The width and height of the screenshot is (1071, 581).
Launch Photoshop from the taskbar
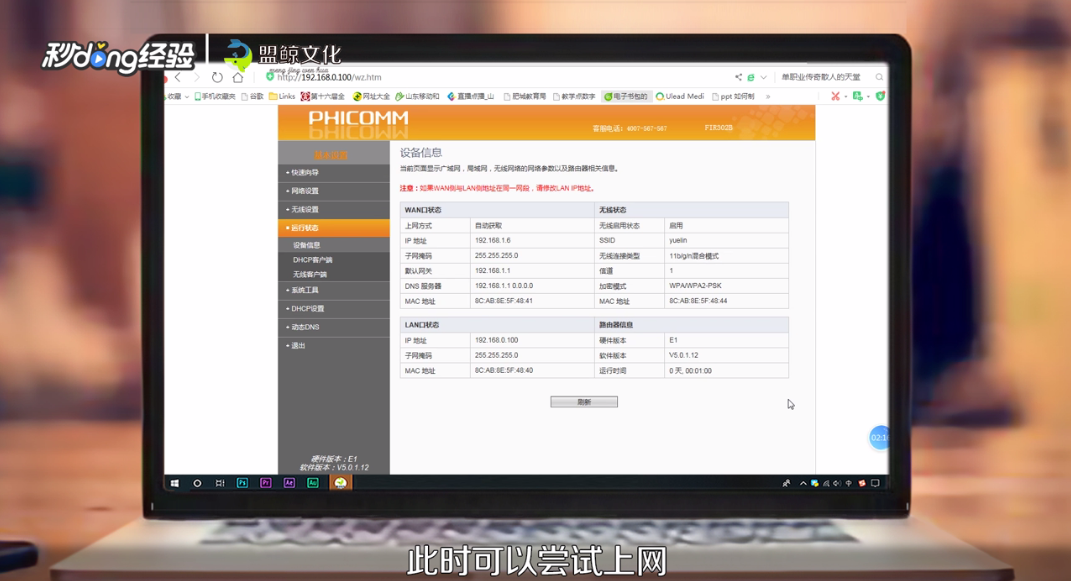pyautogui.click(x=242, y=483)
